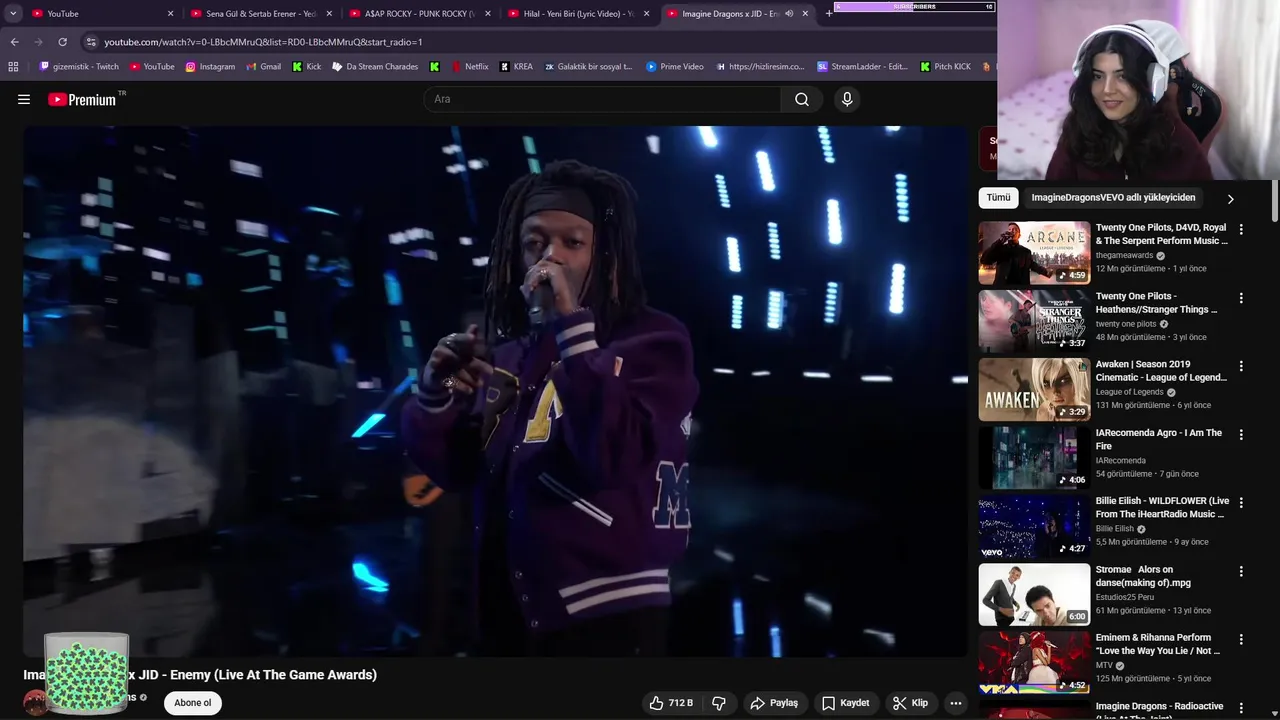Screen dimensions: 1280x720
Task: Open the YouTube bookmark in bookmarks bar
Action: [x=151, y=67]
